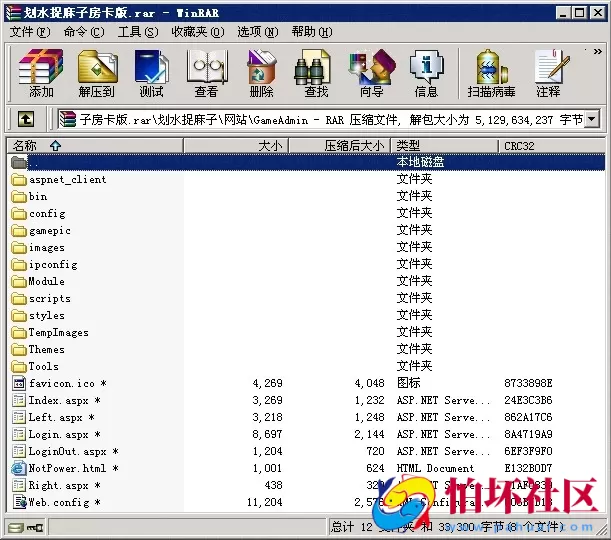
Task: Open the 文件(F) menu
Action: [29, 32]
